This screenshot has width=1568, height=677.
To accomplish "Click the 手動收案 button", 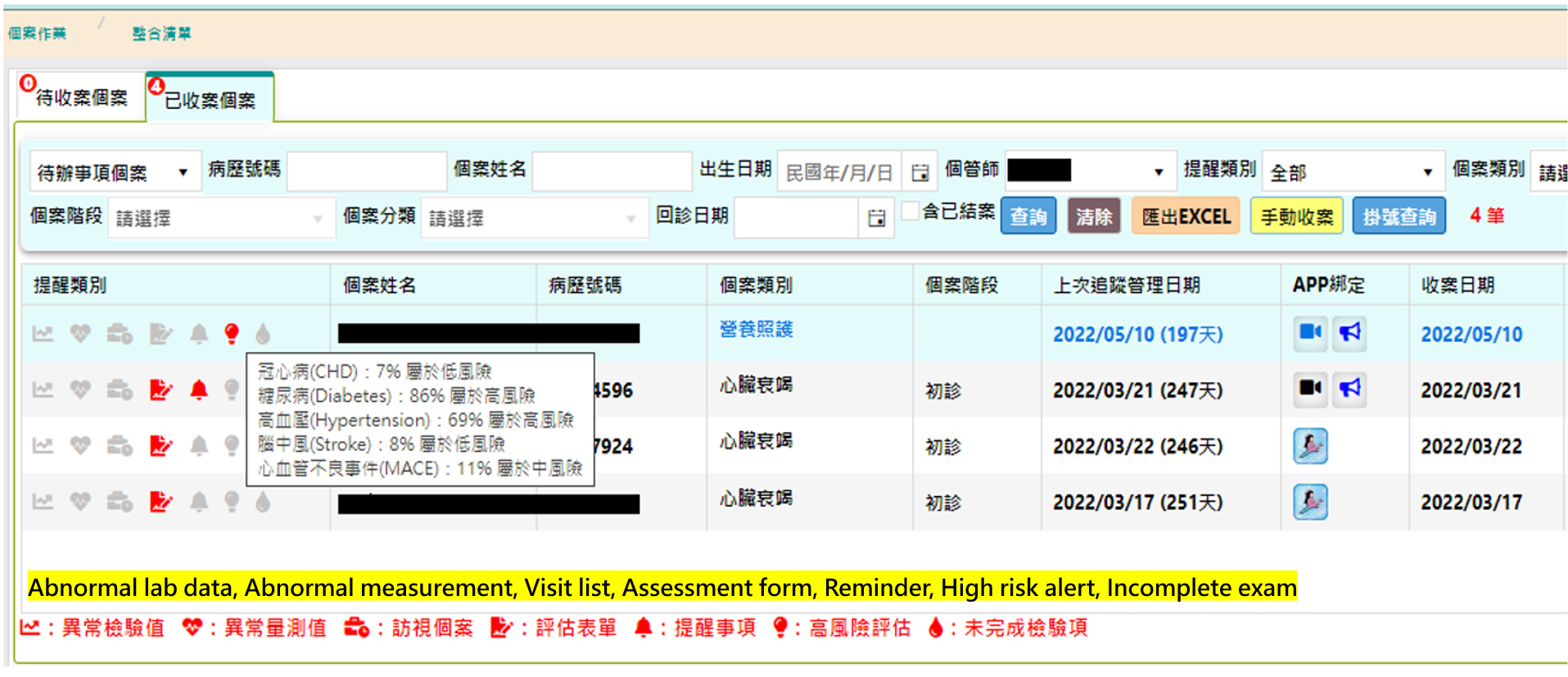I will coord(1296,216).
